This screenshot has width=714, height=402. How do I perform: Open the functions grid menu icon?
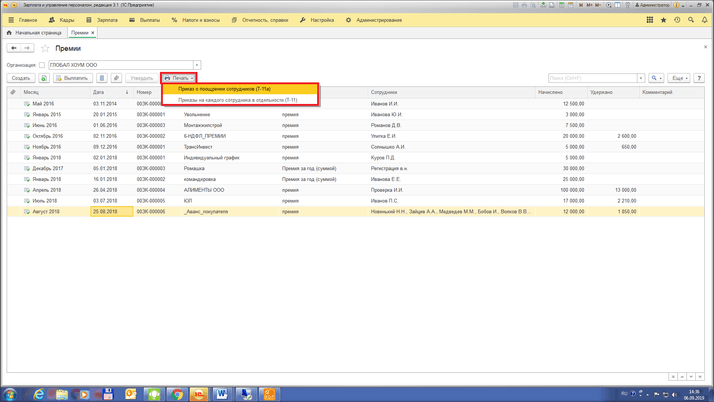pyautogui.click(x=650, y=19)
